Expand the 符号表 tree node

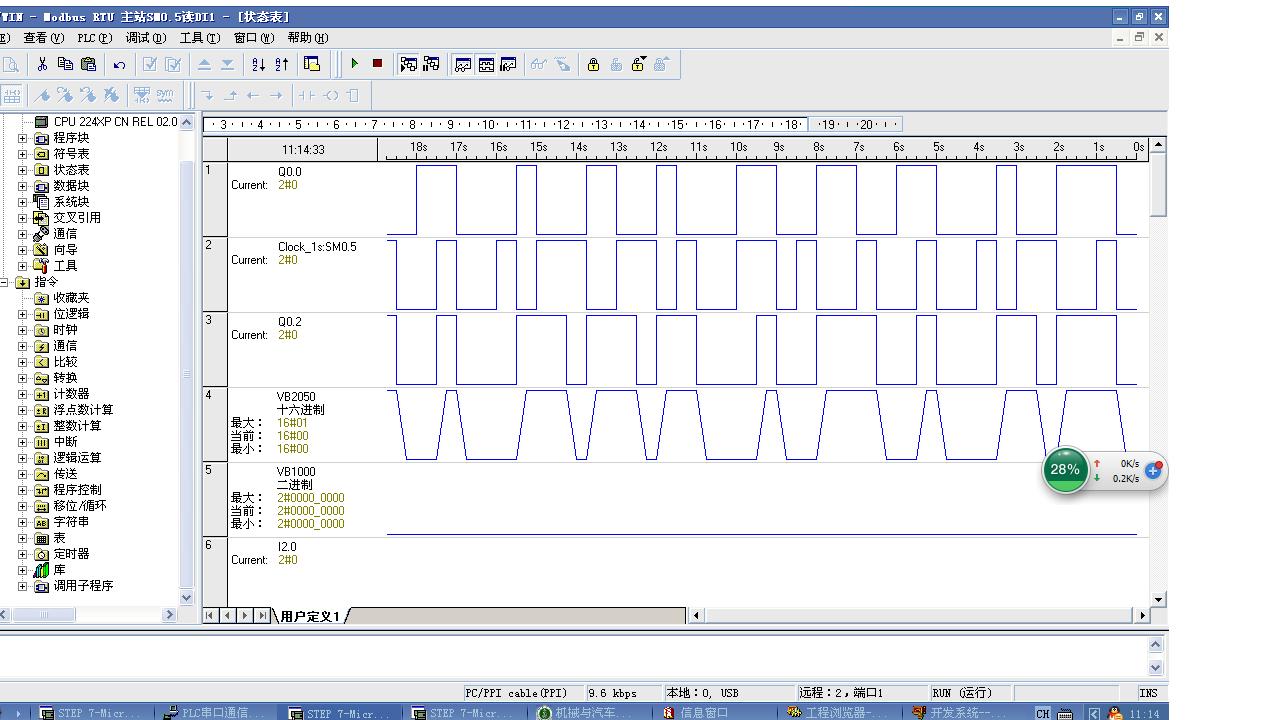click(23, 154)
